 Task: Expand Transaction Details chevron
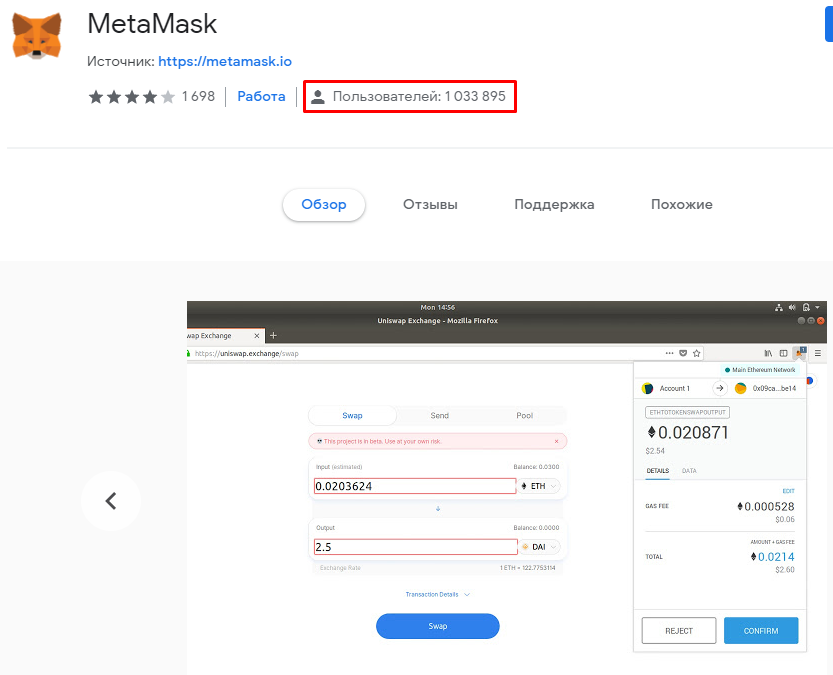(465, 594)
